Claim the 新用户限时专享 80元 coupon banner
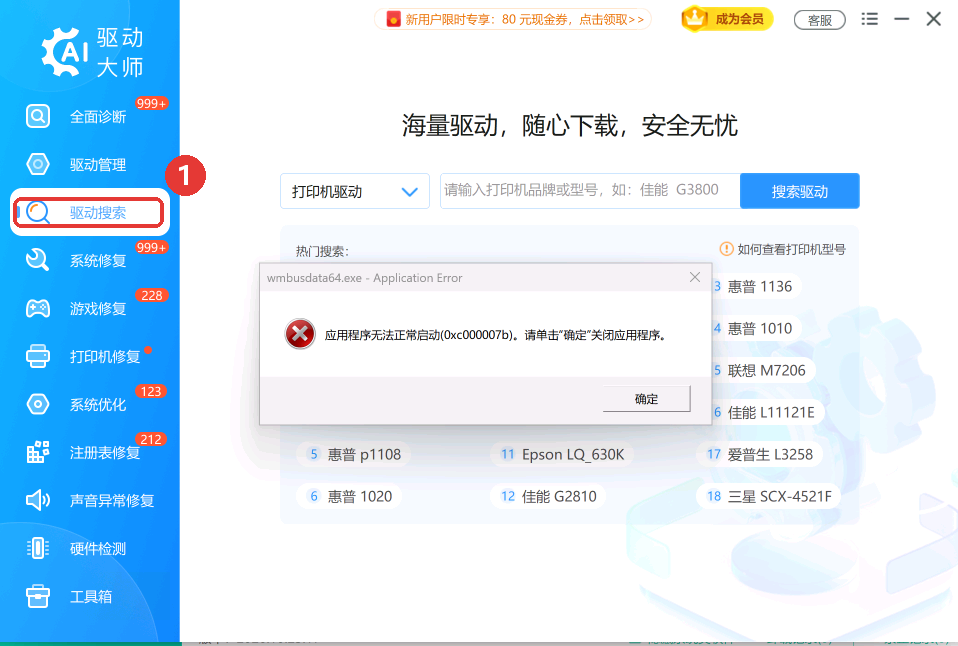Viewport: 958px width, 646px height. click(x=513, y=20)
